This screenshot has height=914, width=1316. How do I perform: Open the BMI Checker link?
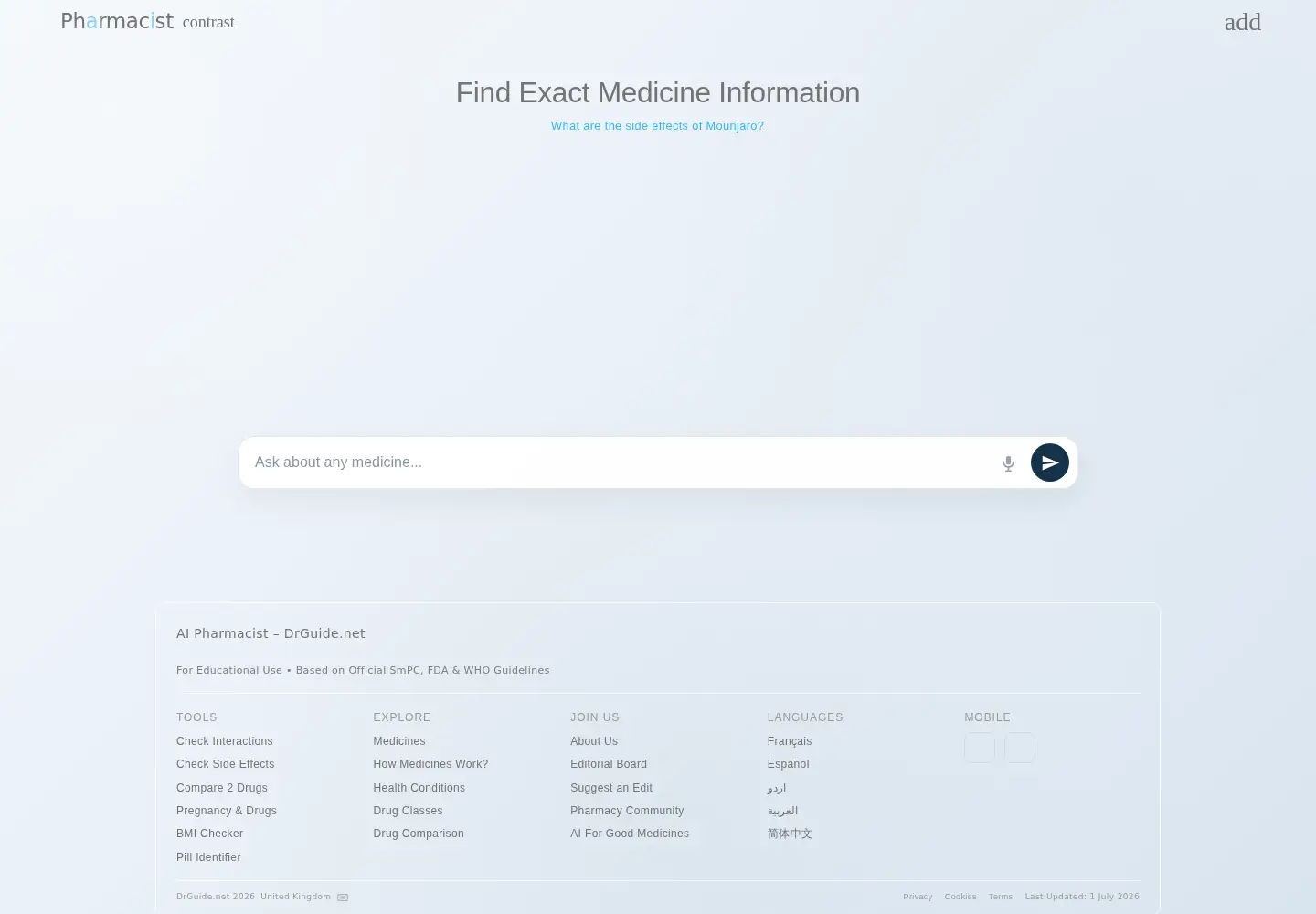[x=210, y=834]
